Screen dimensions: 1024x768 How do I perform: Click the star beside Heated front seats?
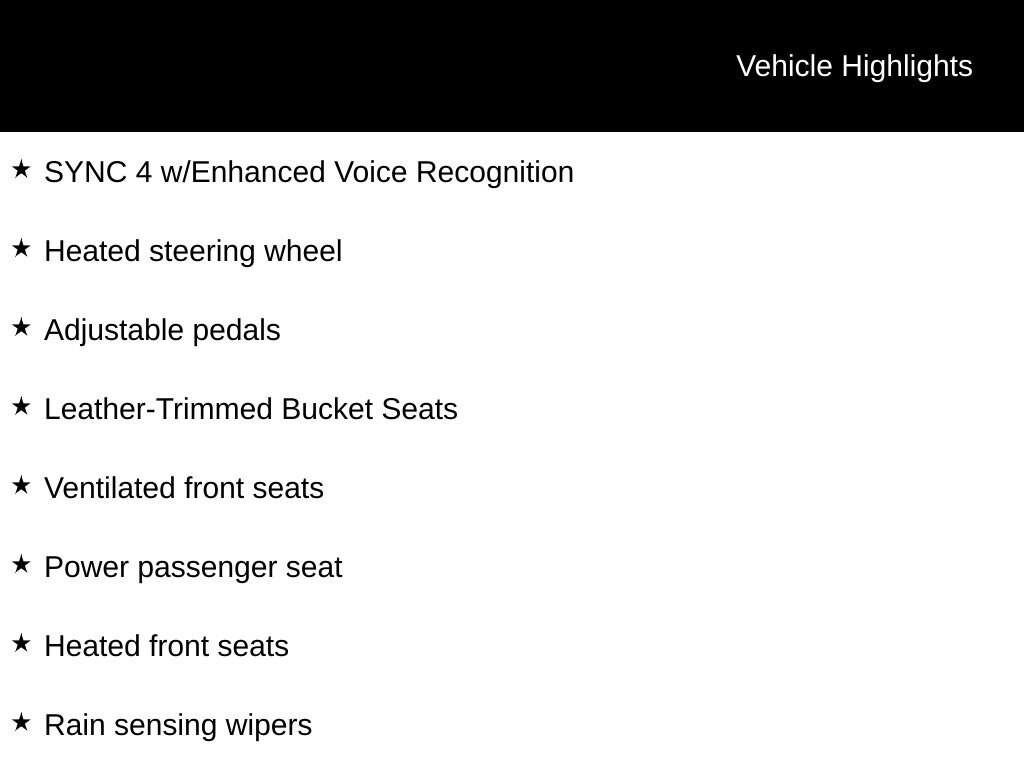click(x=21, y=644)
